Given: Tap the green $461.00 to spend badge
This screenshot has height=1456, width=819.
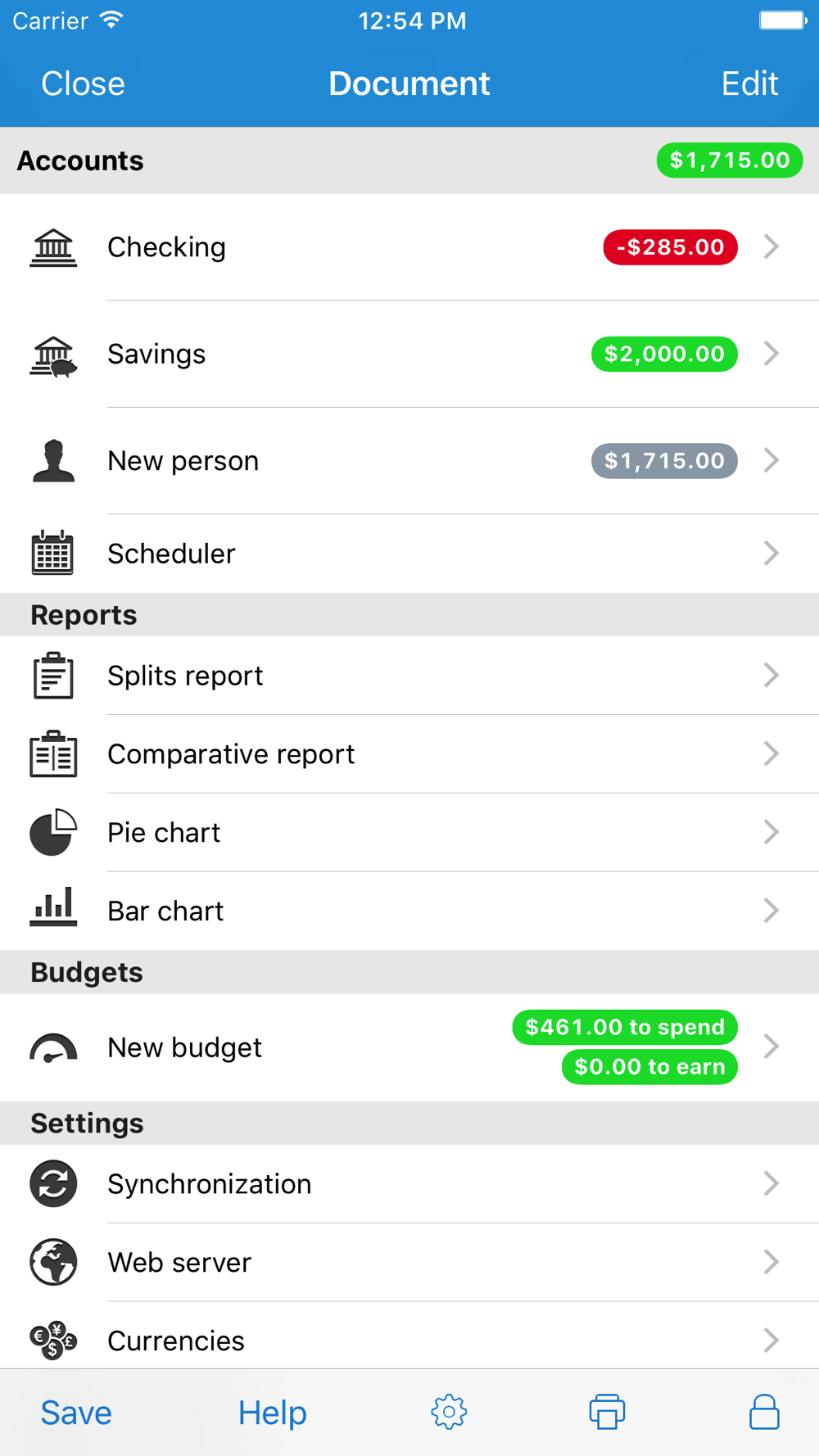Looking at the screenshot, I should click(625, 1027).
